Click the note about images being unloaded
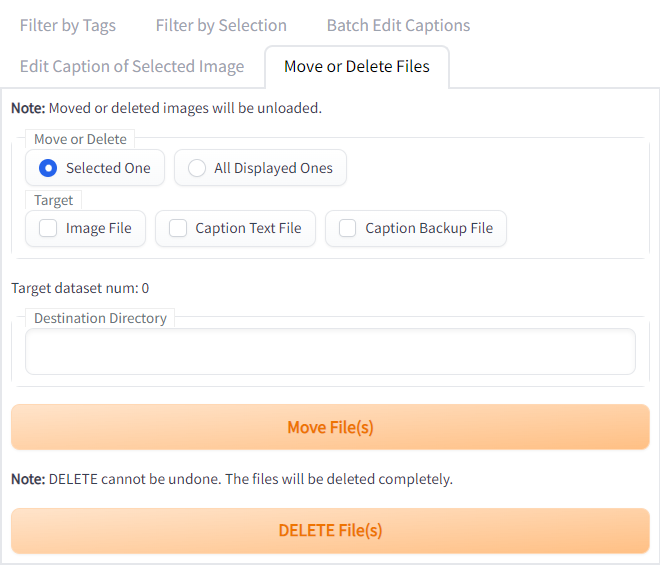This screenshot has width=660, height=565. pos(166,108)
